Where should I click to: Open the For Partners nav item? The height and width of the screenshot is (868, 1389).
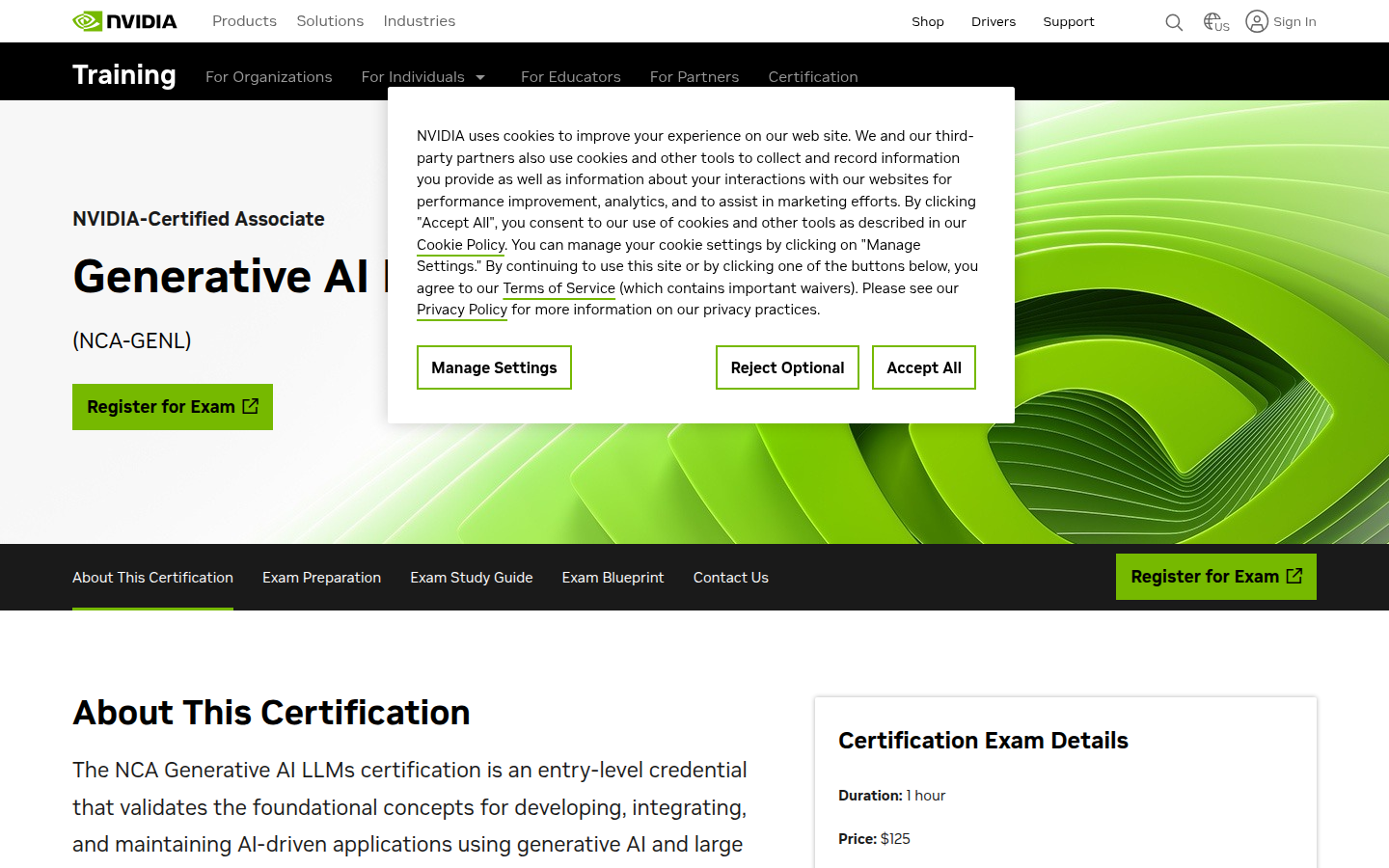point(694,77)
